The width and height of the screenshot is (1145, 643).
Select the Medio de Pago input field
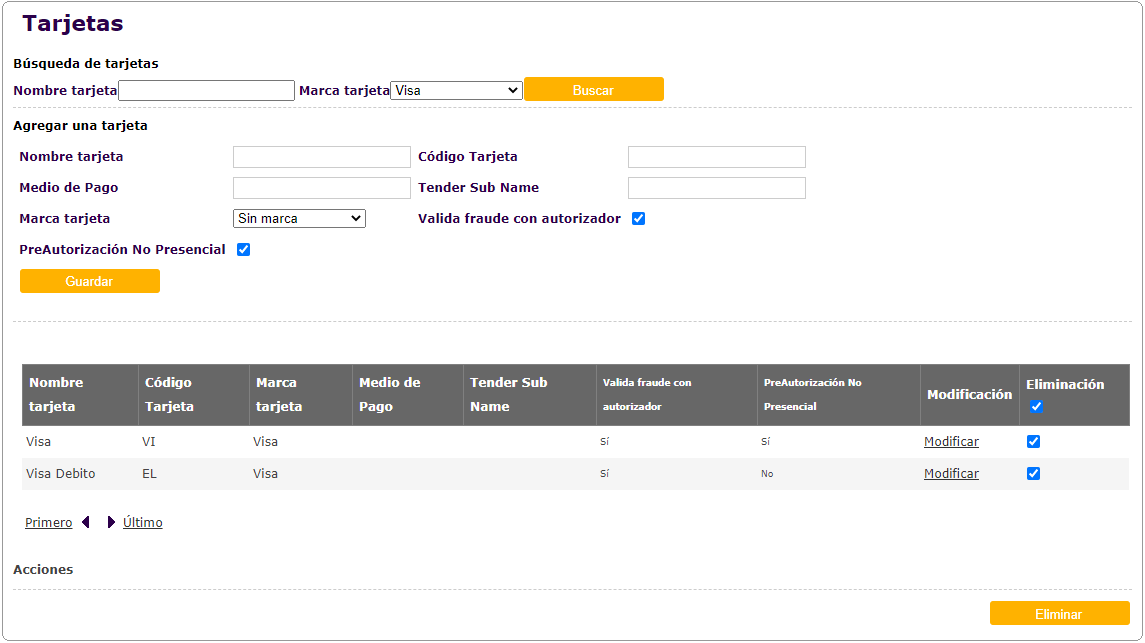pos(321,188)
